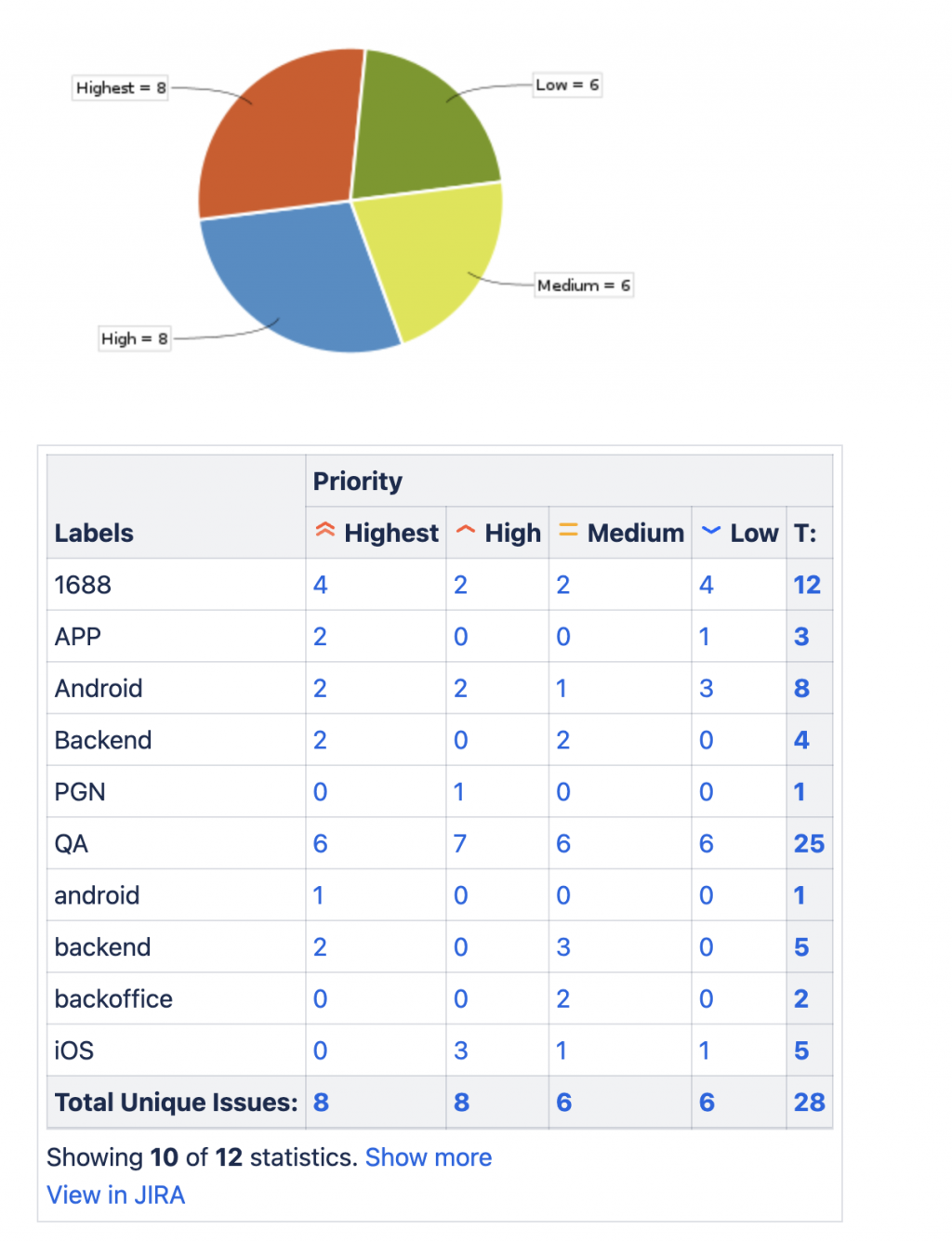The height and width of the screenshot is (1242, 952).
Task: Click the High priority up-arrow icon
Action: coord(466,531)
